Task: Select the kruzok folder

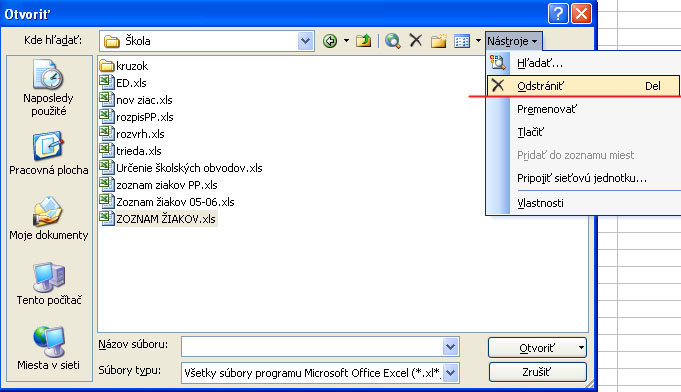Action: [124, 66]
